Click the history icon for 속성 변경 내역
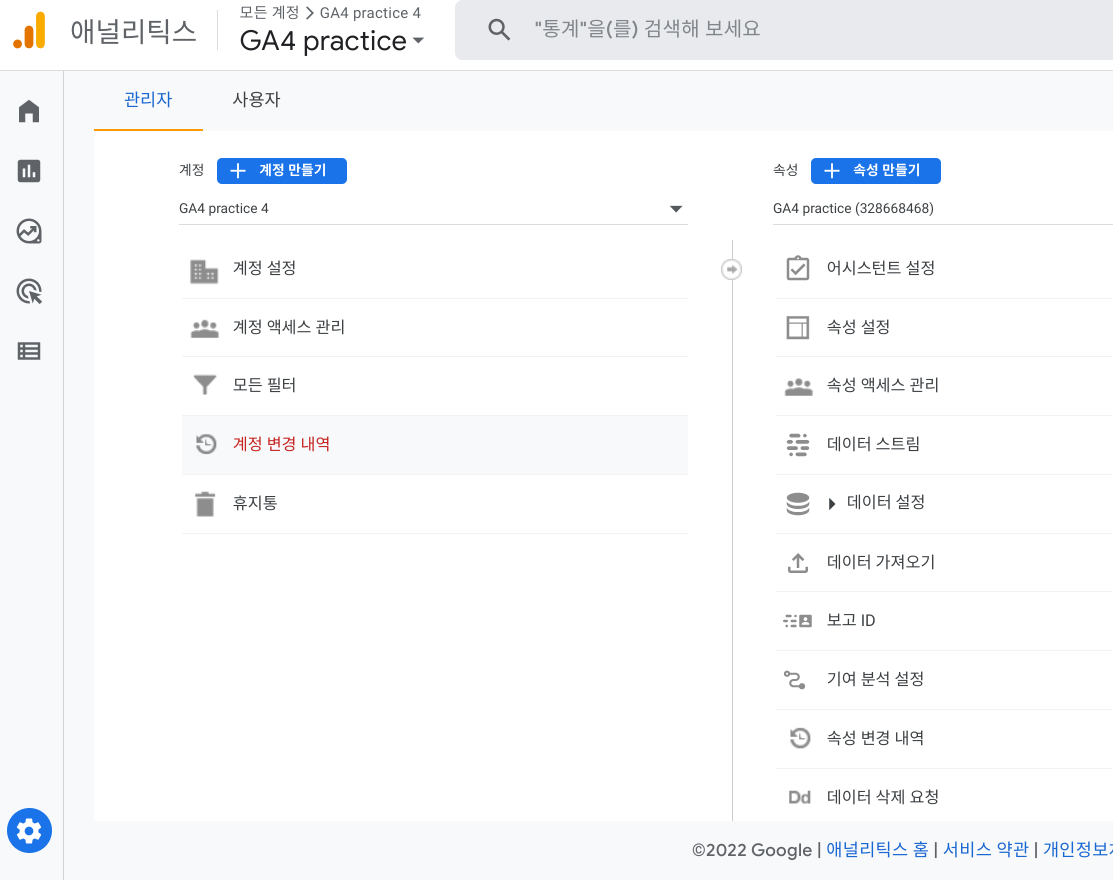 [x=799, y=738]
